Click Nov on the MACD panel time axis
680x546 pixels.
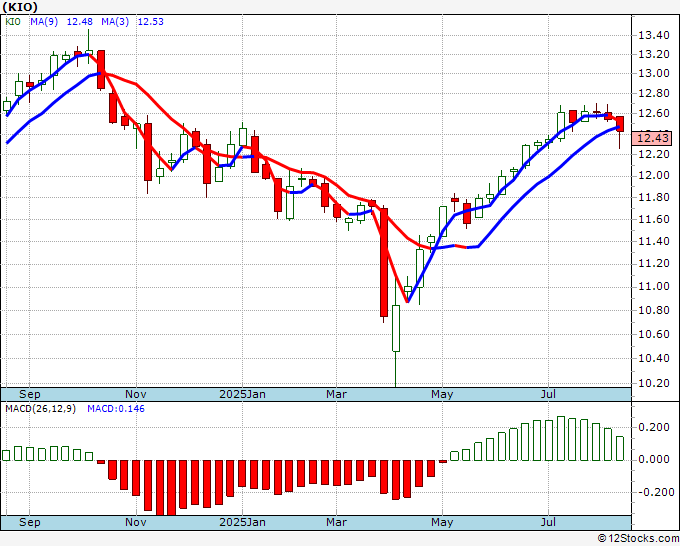tap(136, 522)
